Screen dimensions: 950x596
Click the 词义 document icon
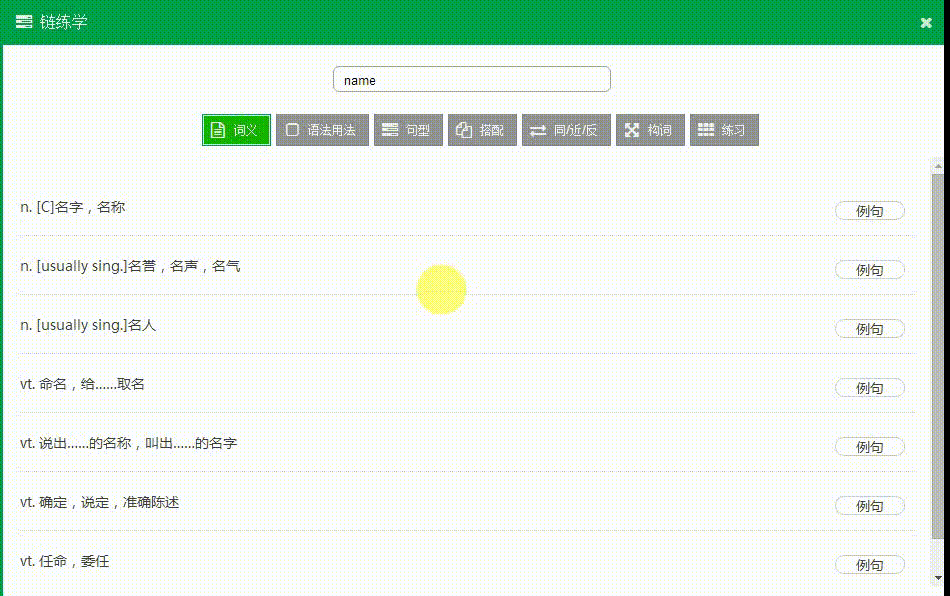(x=217, y=130)
